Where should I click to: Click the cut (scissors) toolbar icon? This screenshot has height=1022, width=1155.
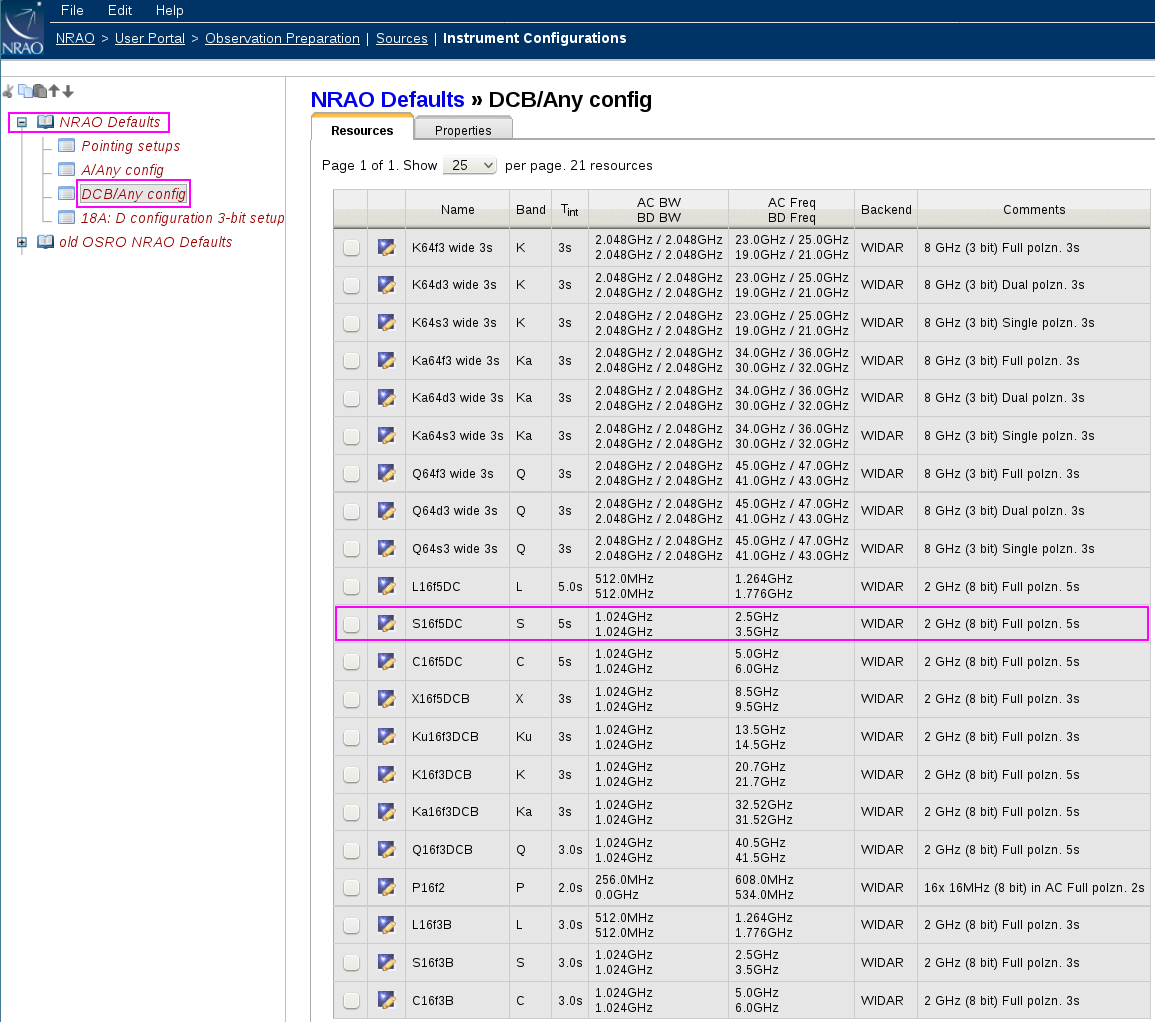(8, 91)
